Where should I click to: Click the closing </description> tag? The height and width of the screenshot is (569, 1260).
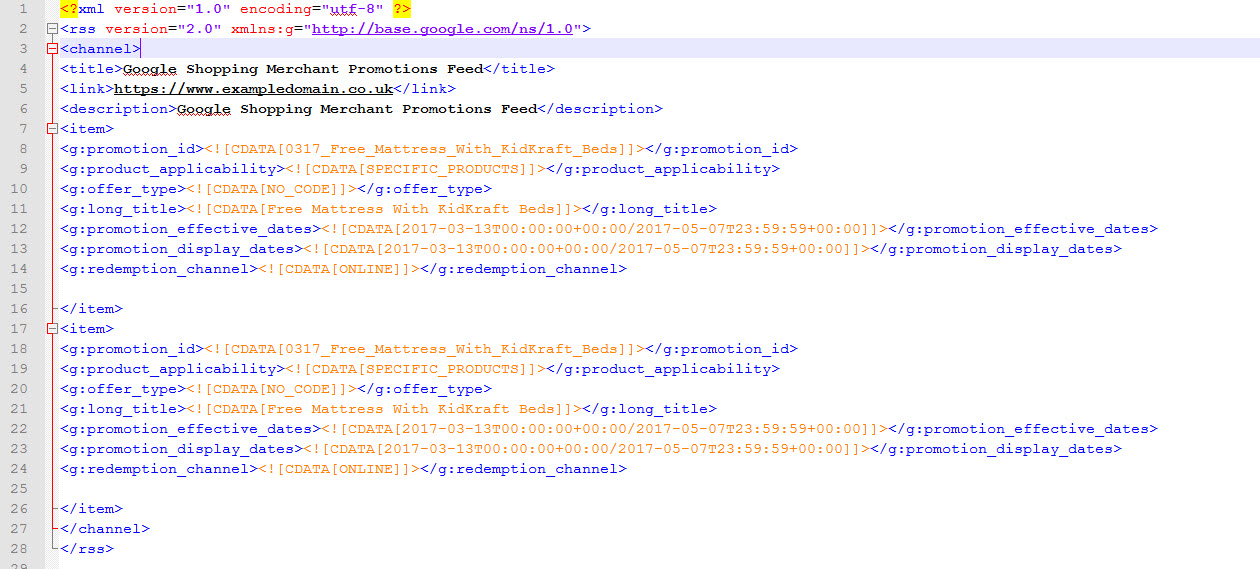coord(600,109)
